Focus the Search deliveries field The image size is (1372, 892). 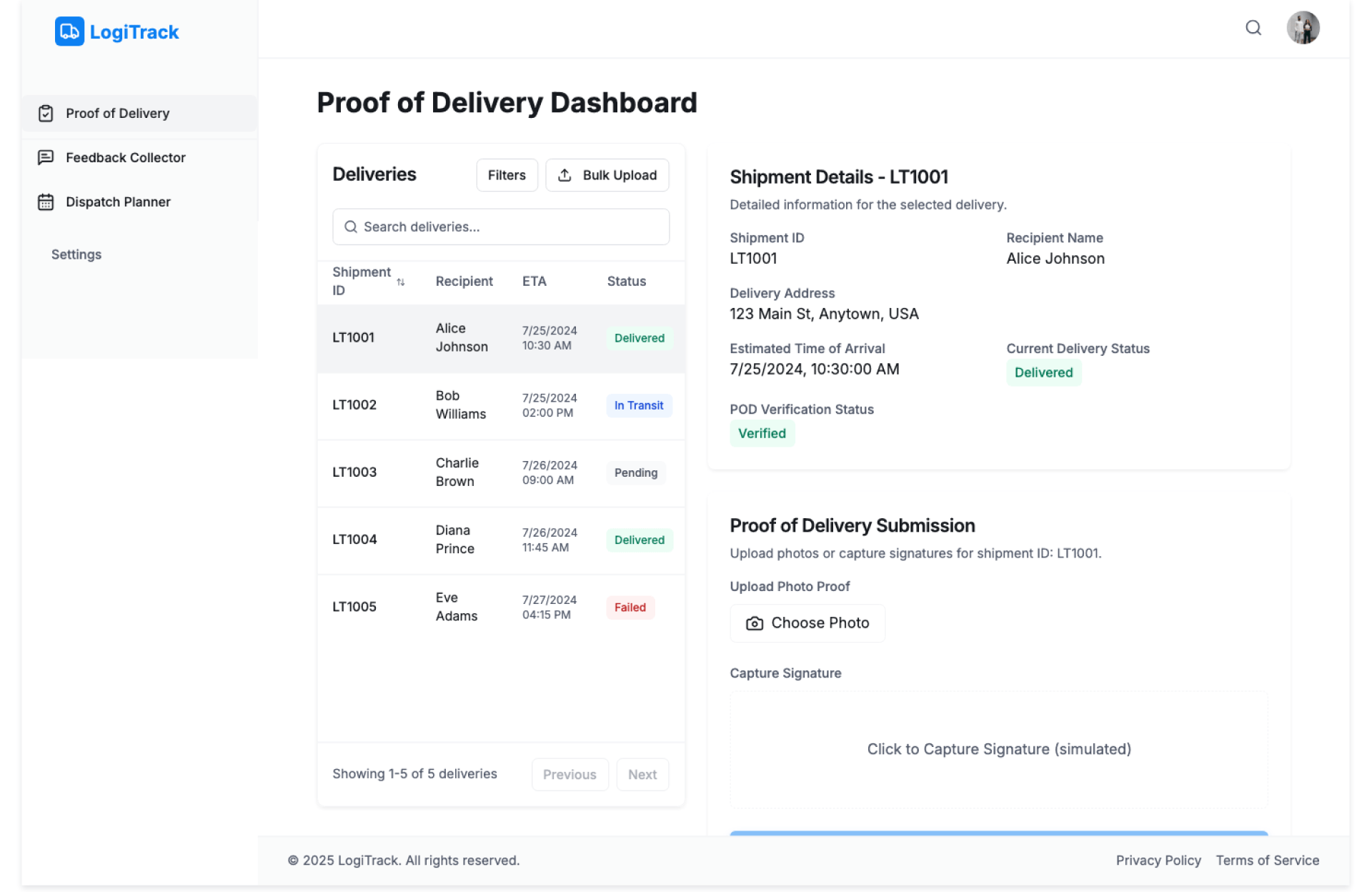pyautogui.click(x=500, y=227)
